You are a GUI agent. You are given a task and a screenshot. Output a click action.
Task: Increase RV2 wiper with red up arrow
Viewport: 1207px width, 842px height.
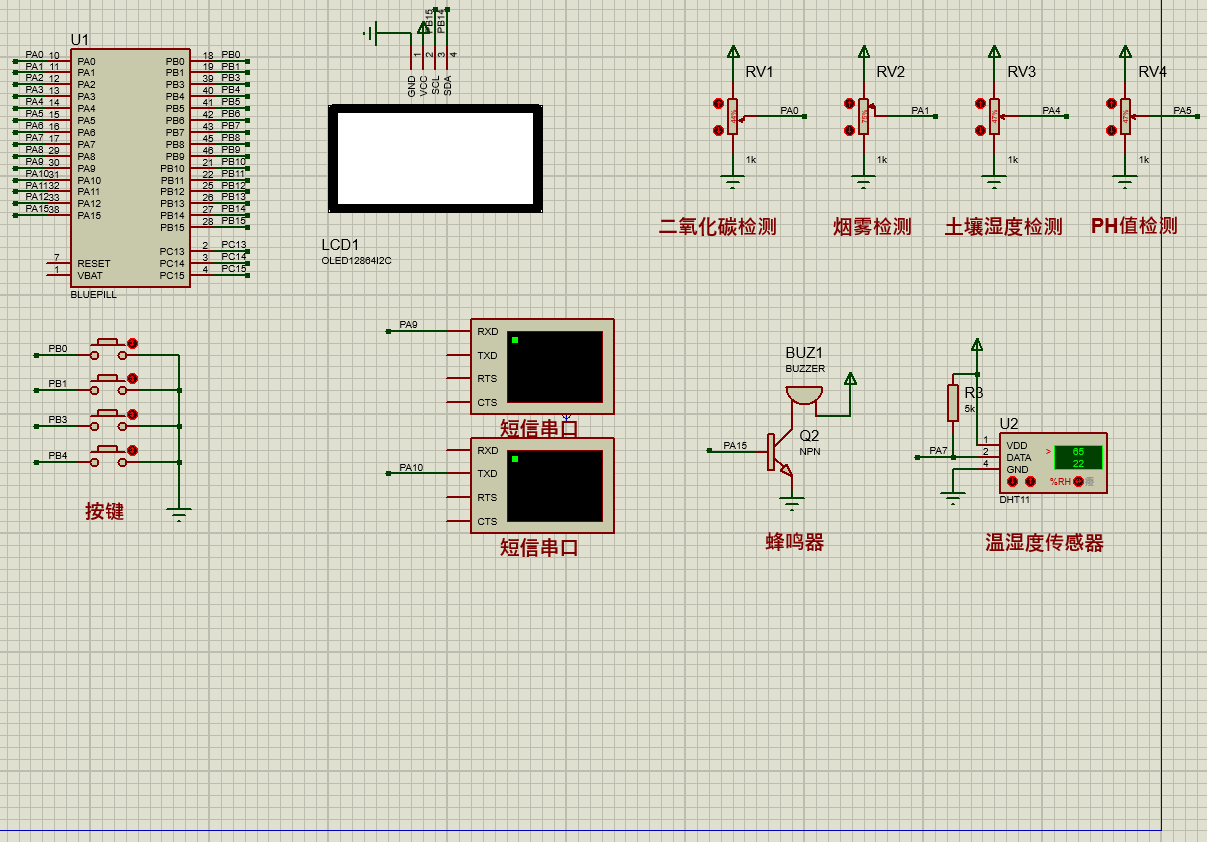pos(849,104)
